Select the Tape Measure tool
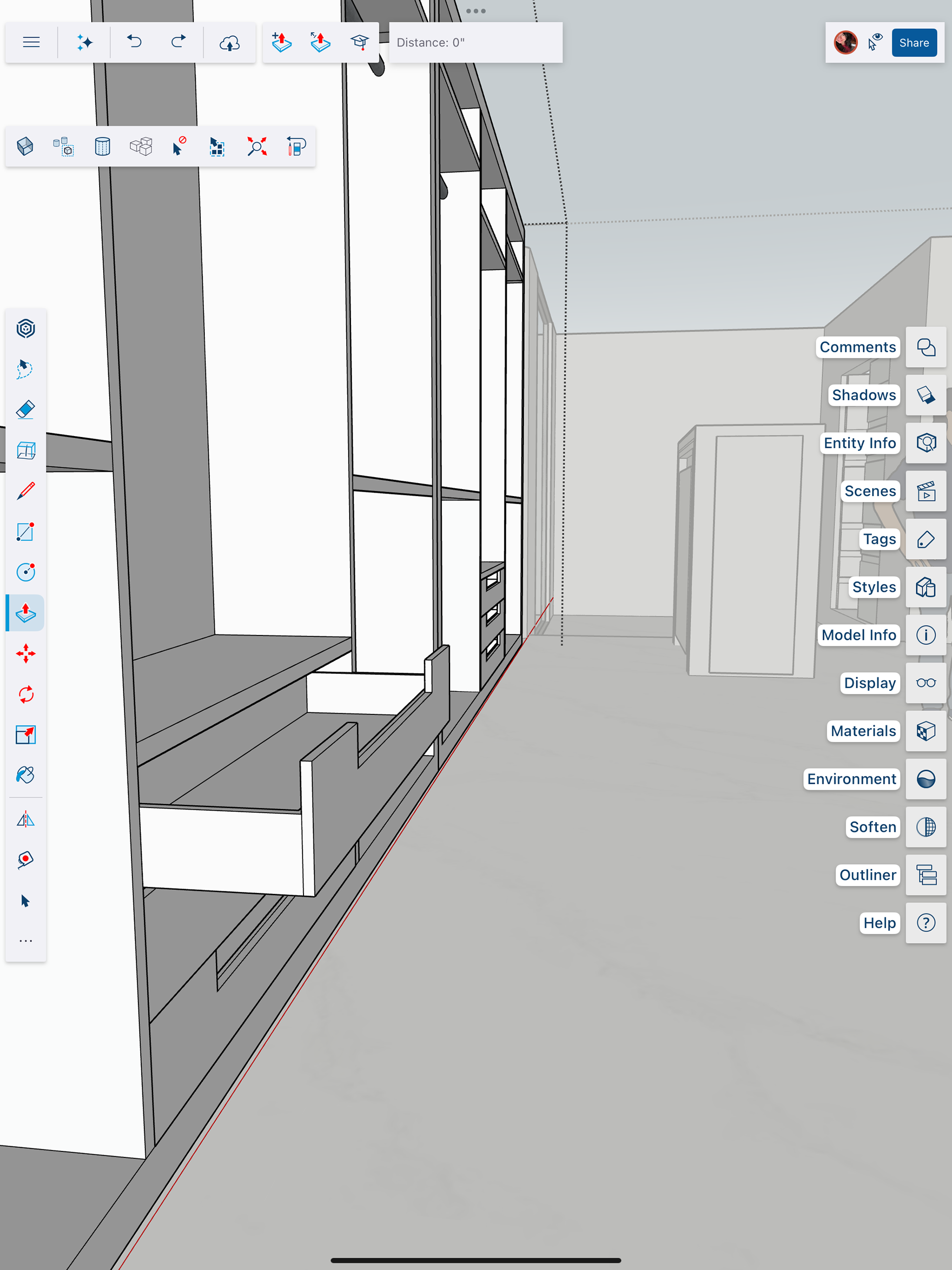The image size is (952, 1270). pyautogui.click(x=25, y=860)
